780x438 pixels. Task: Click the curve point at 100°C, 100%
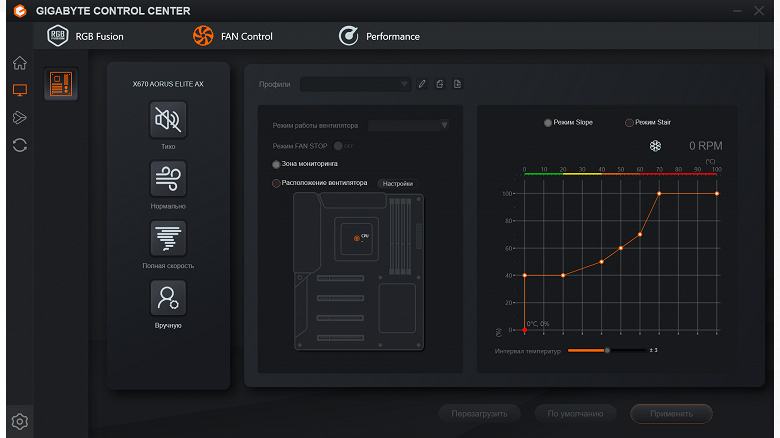(717, 194)
